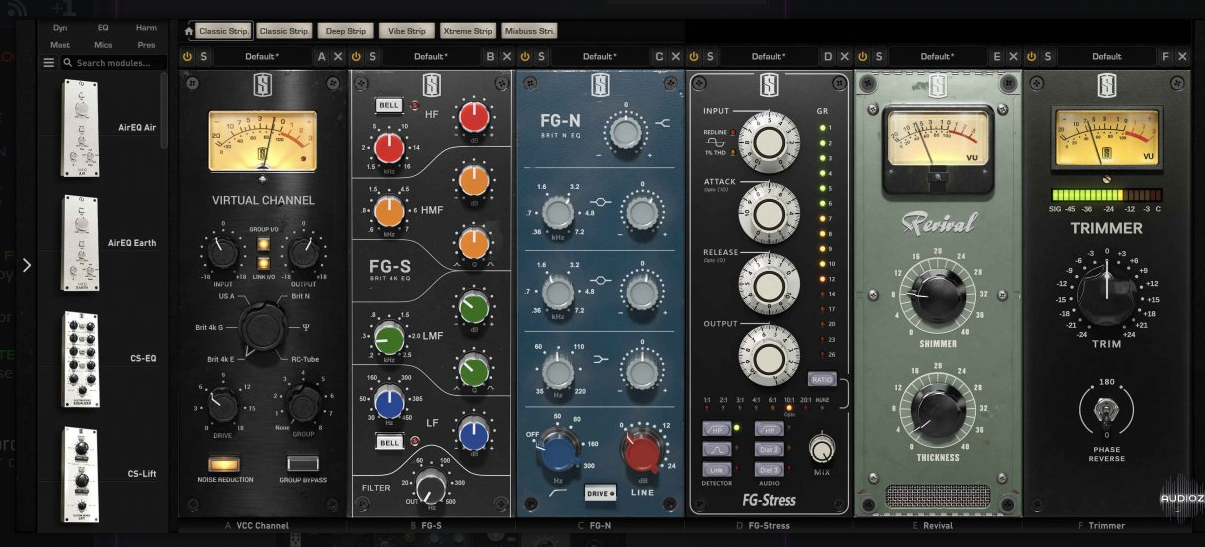
Task: Open the FG-Stress preset dropdown showing Default
Action: tap(767, 57)
